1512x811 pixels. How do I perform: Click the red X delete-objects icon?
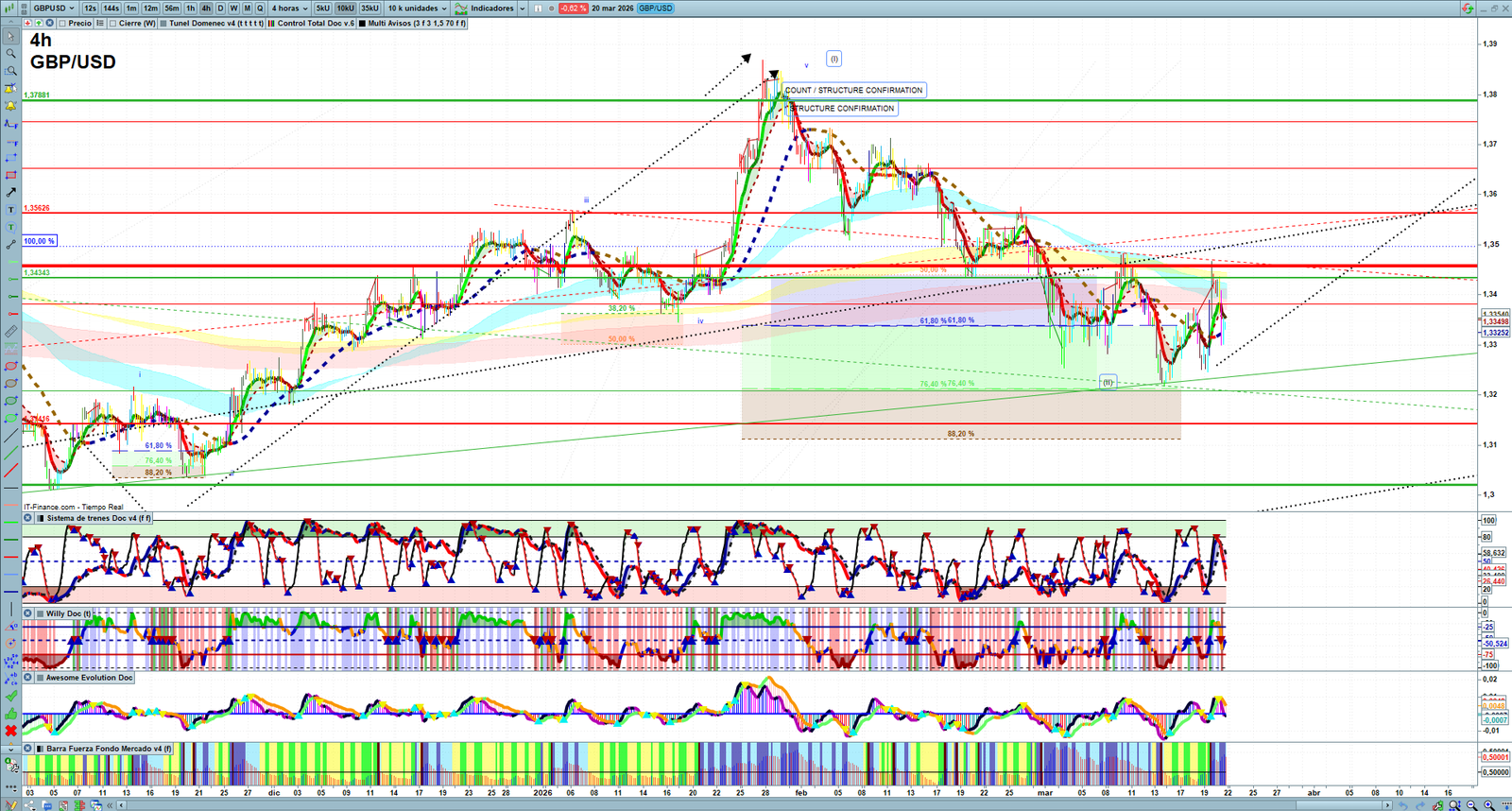click(x=11, y=731)
